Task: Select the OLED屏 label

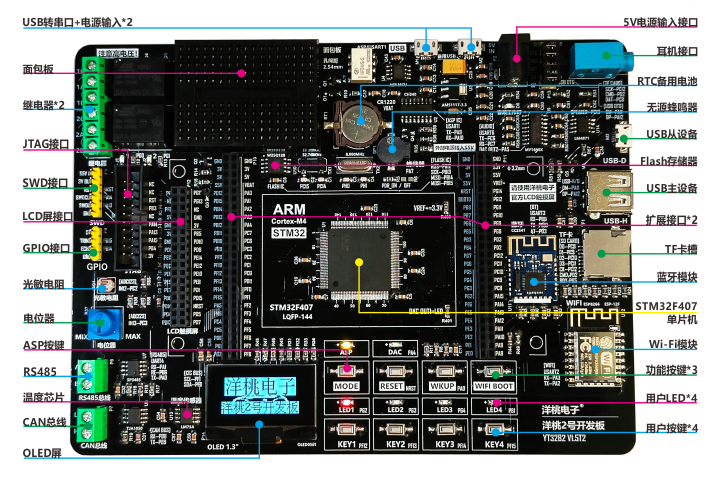Action: click(42, 453)
